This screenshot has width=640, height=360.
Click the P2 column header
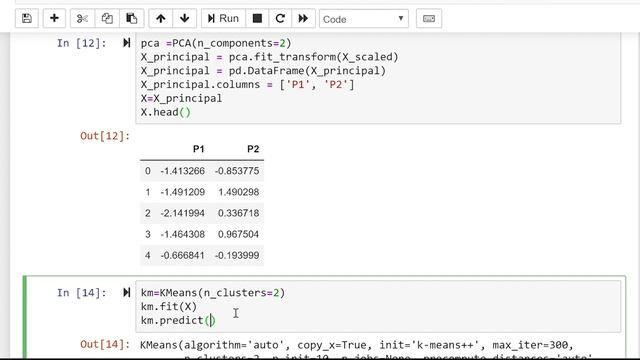[253, 149]
